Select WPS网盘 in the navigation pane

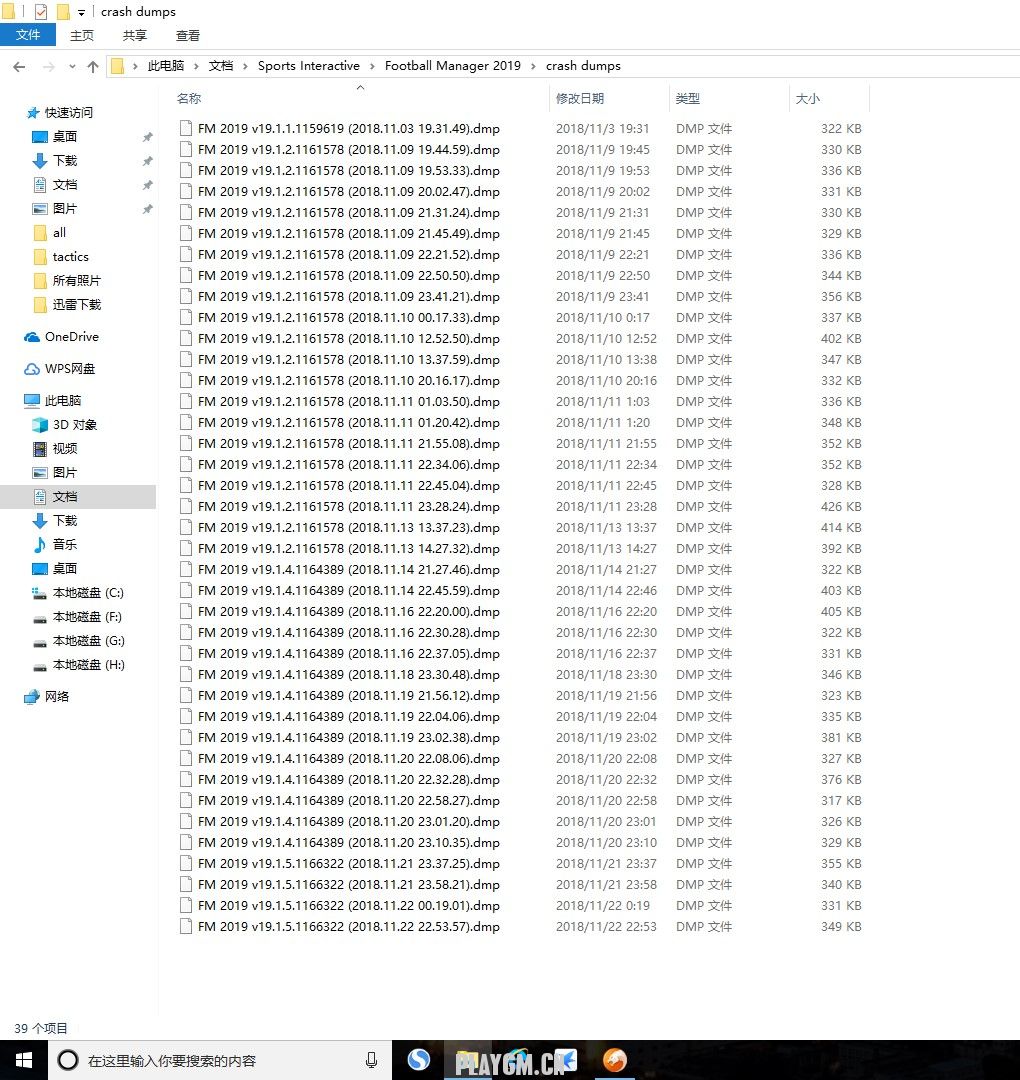(70, 369)
